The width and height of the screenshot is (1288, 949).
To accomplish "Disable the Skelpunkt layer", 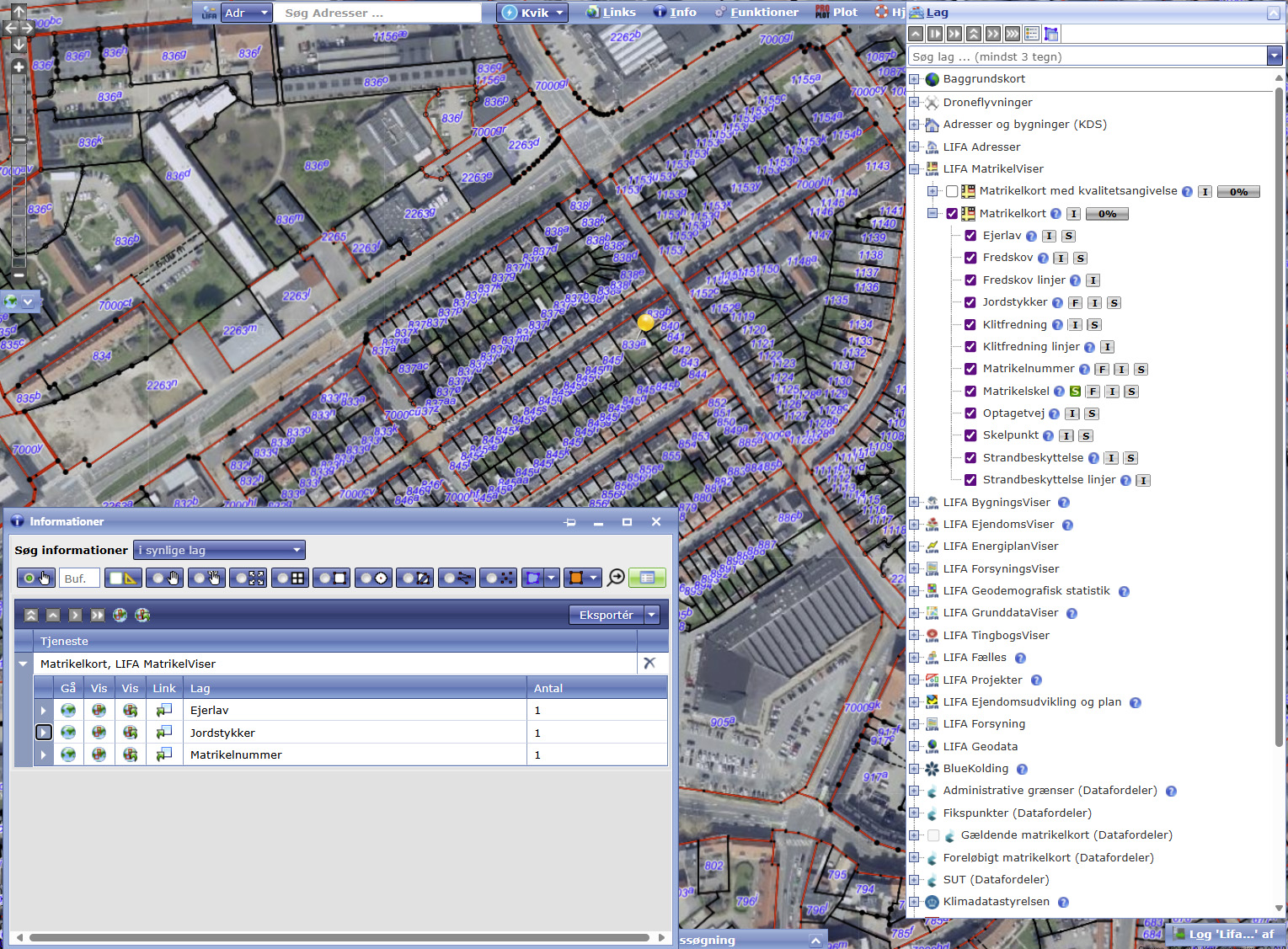I will click(970, 435).
